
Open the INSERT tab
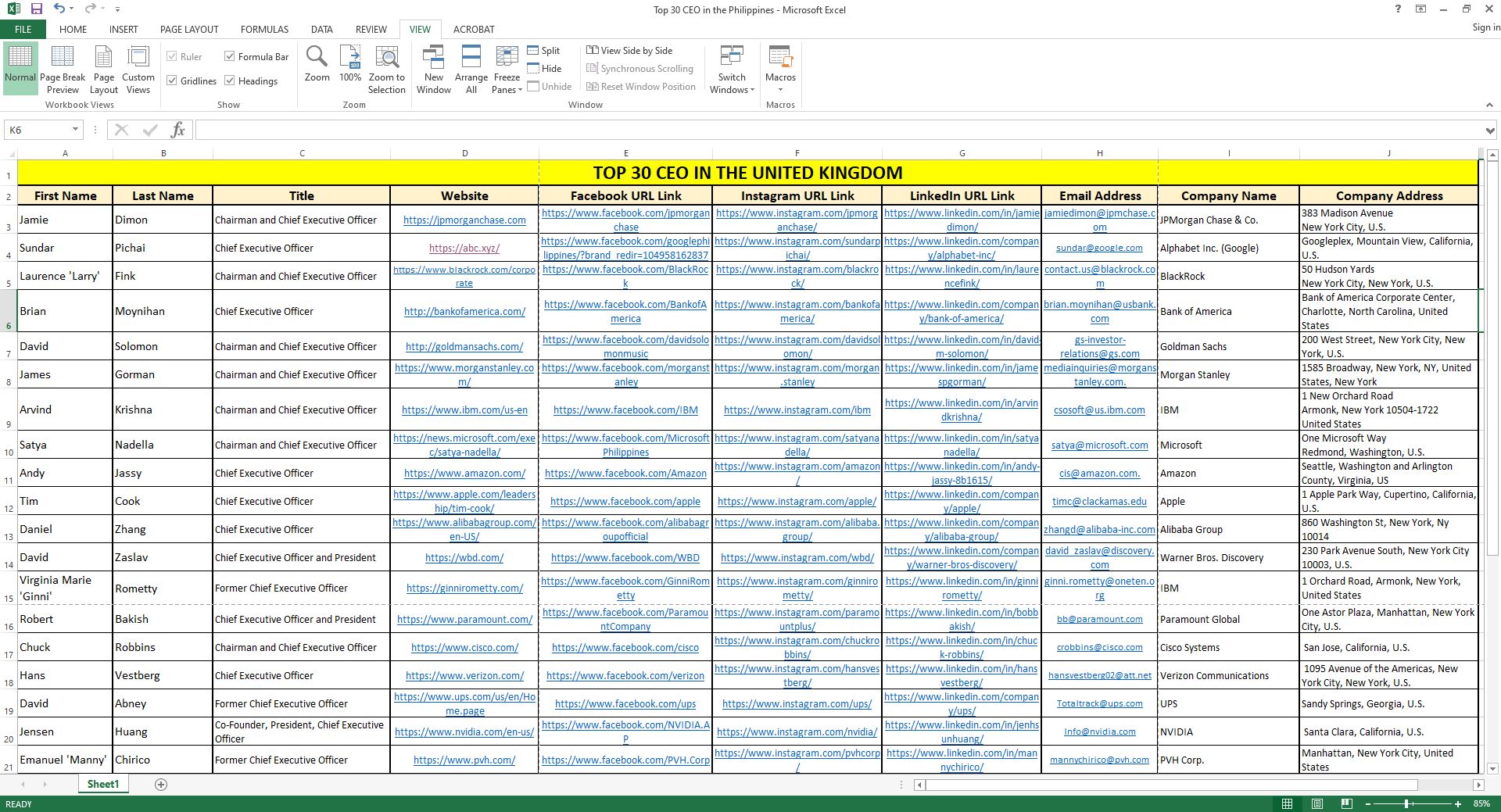(124, 29)
